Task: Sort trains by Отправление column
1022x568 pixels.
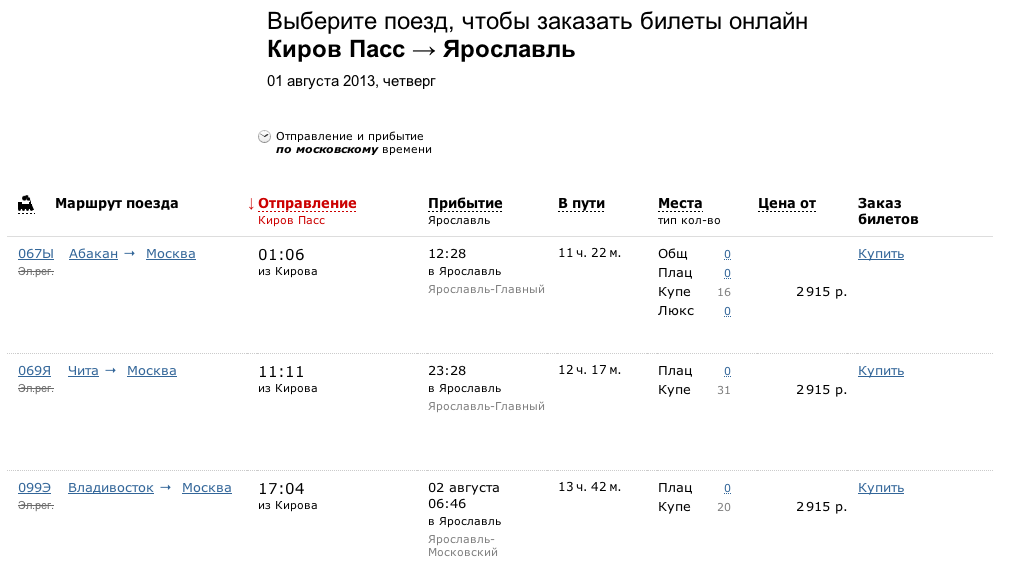Action: pos(307,203)
